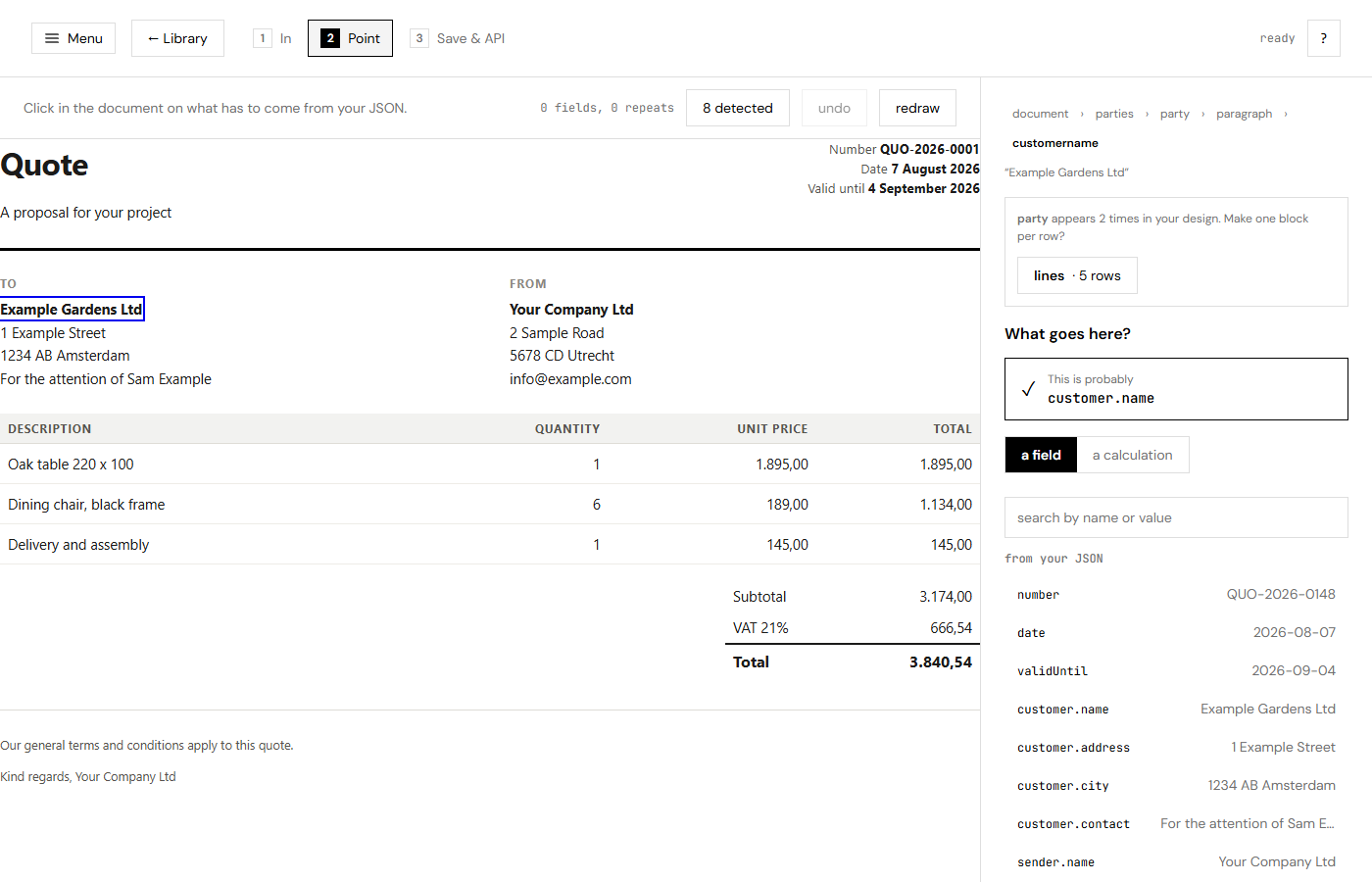Click the grand Total 3.840,54
The image size is (1372, 882).
(941, 662)
